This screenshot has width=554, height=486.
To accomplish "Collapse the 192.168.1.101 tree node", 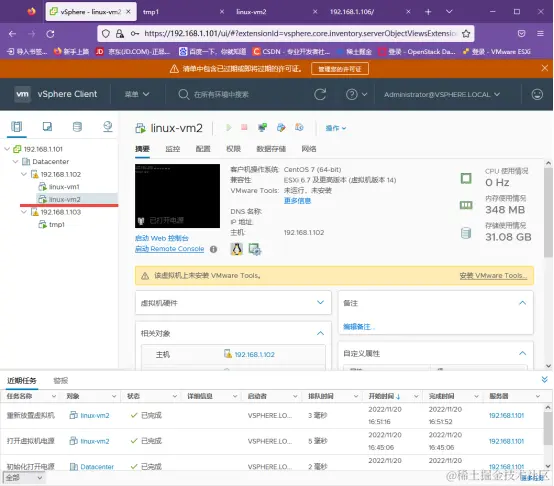I will (x=7, y=149).
